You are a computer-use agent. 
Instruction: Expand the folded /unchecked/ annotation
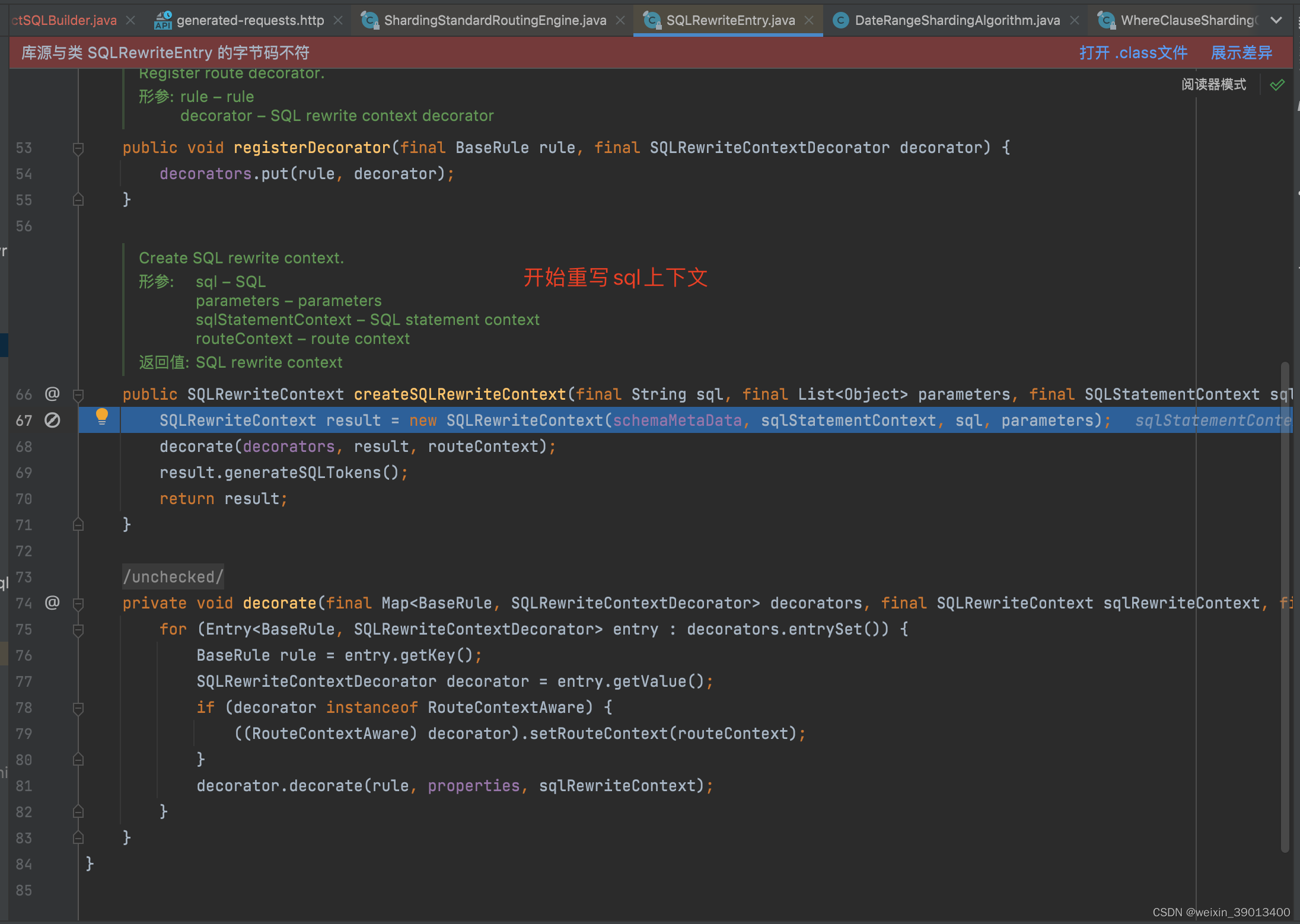[173, 576]
